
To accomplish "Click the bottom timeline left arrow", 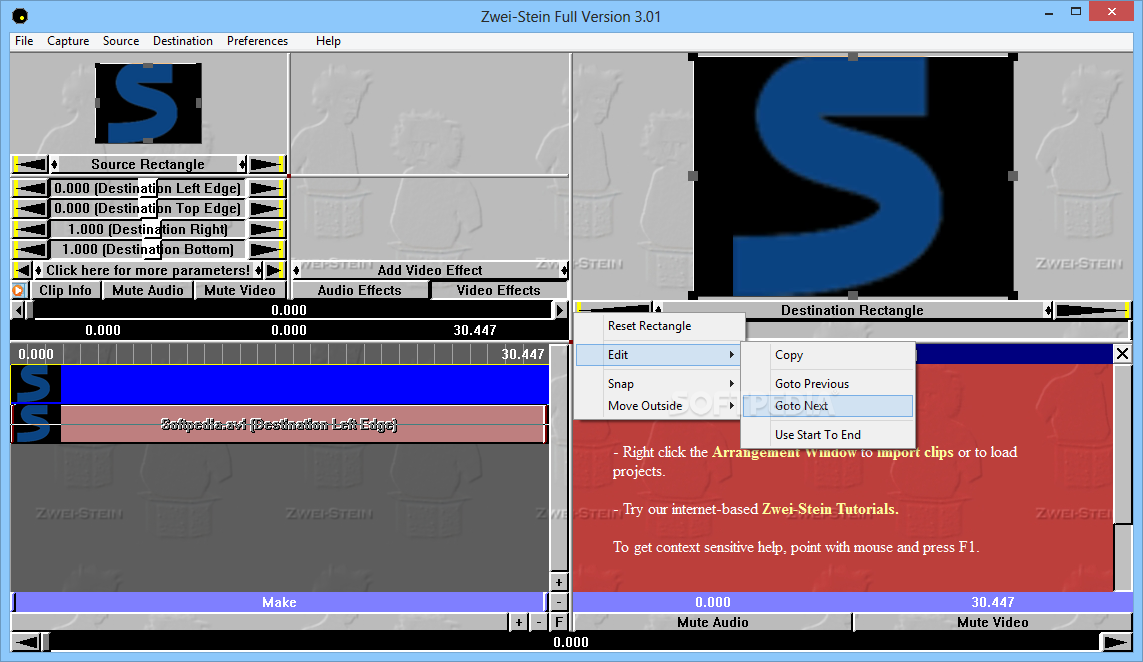I will [x=27, y=642].
